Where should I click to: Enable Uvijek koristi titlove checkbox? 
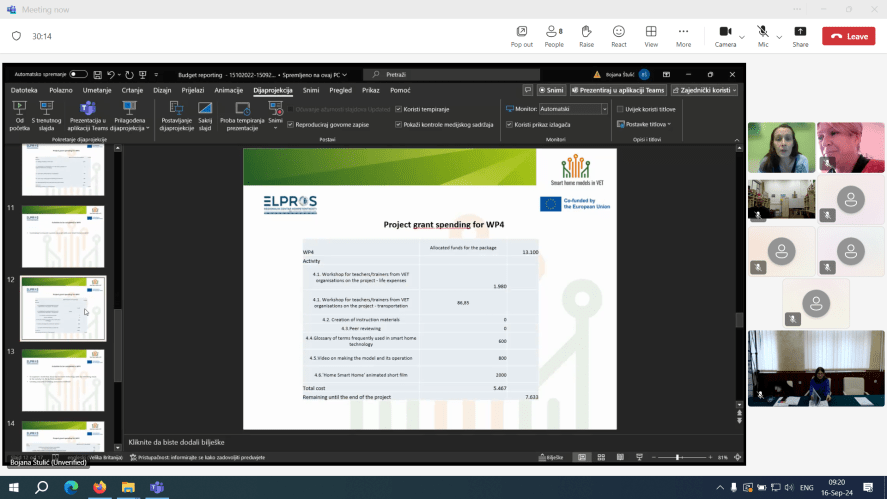pos(620,109)
